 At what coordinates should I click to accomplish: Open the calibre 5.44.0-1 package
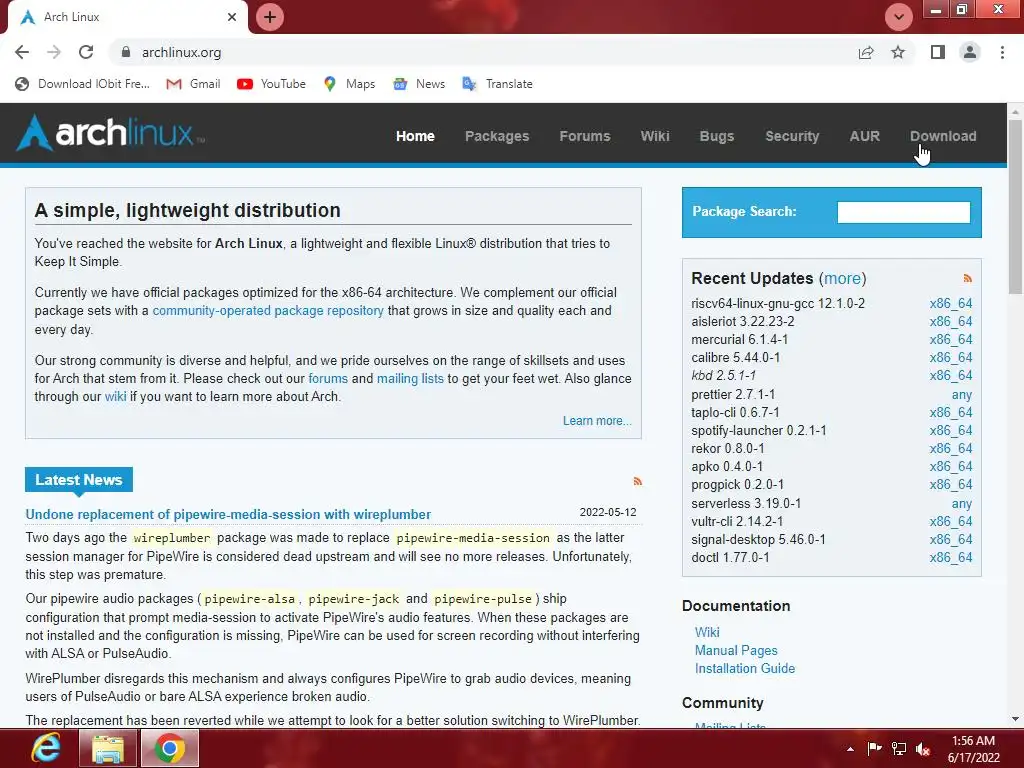click(735, 358)
